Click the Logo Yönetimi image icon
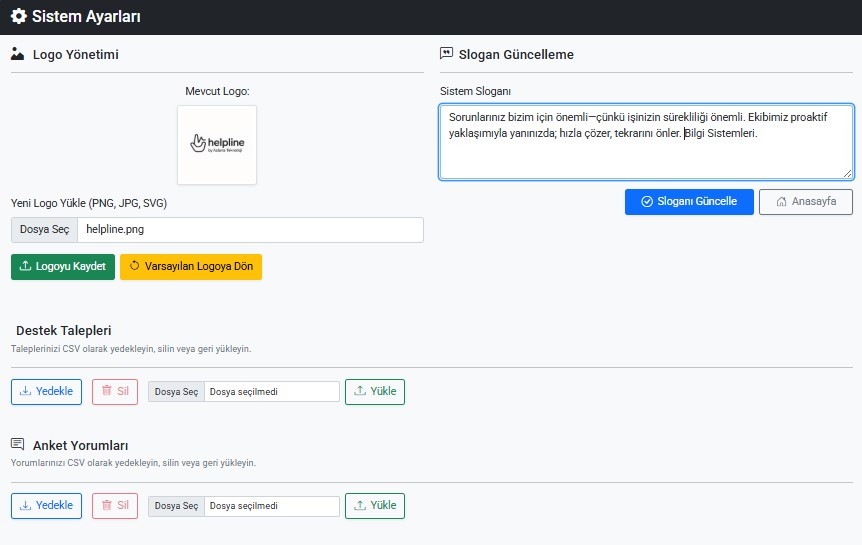Screen dimensions: 862x545 coord(17,54)
